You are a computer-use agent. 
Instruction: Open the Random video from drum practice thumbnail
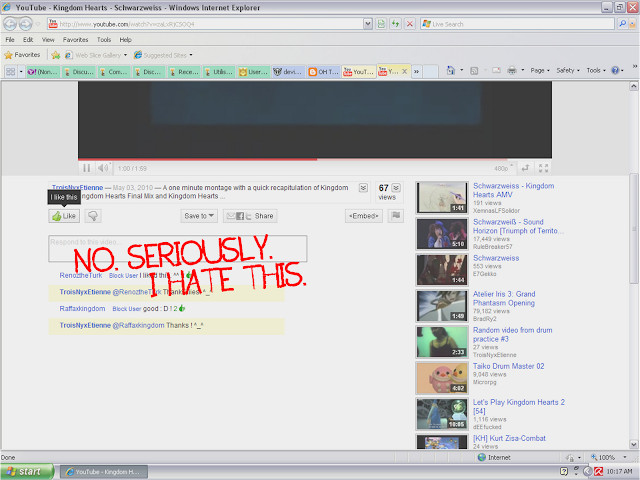(442, 342)
